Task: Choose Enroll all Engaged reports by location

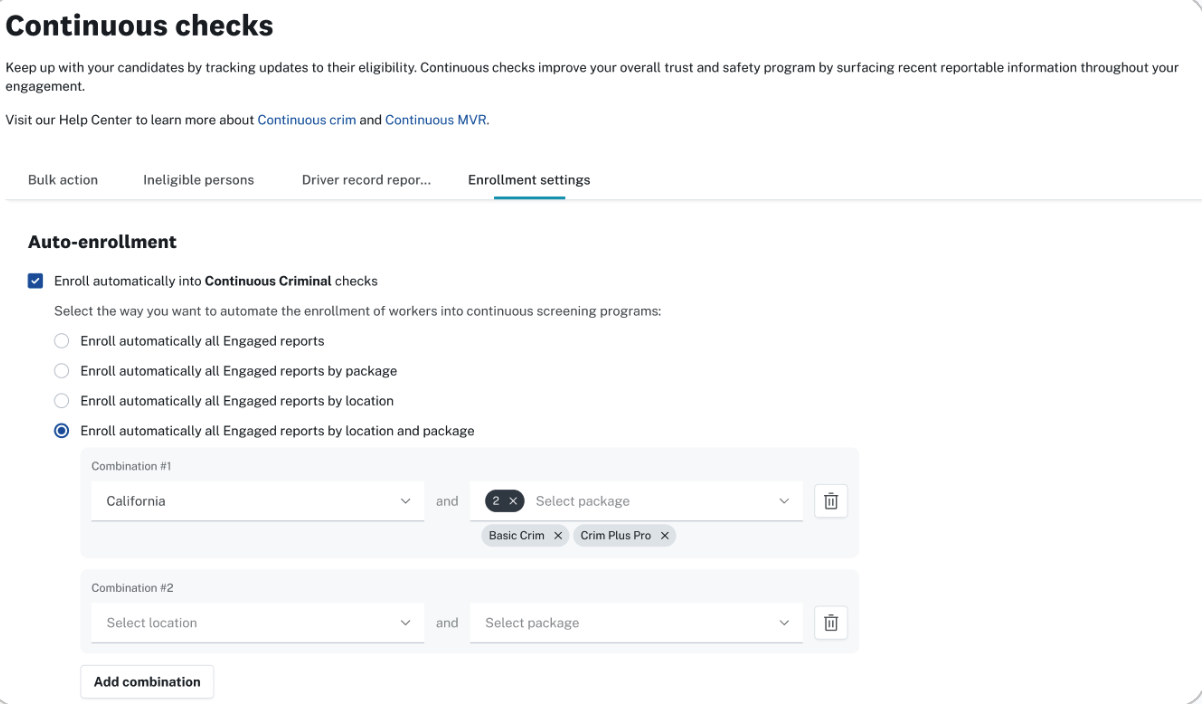Action: click(x=62, y=401)
